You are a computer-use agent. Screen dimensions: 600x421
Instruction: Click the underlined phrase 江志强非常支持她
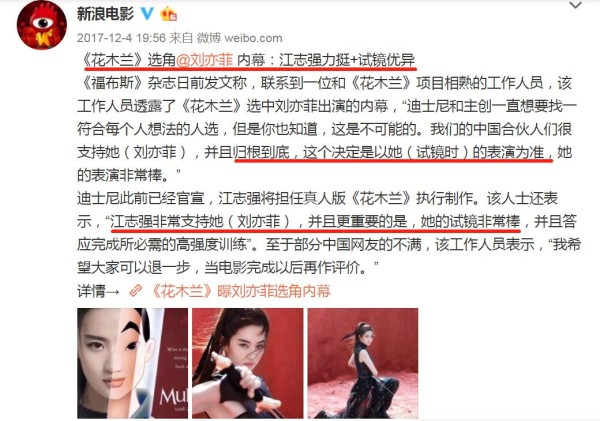[167, 221]
